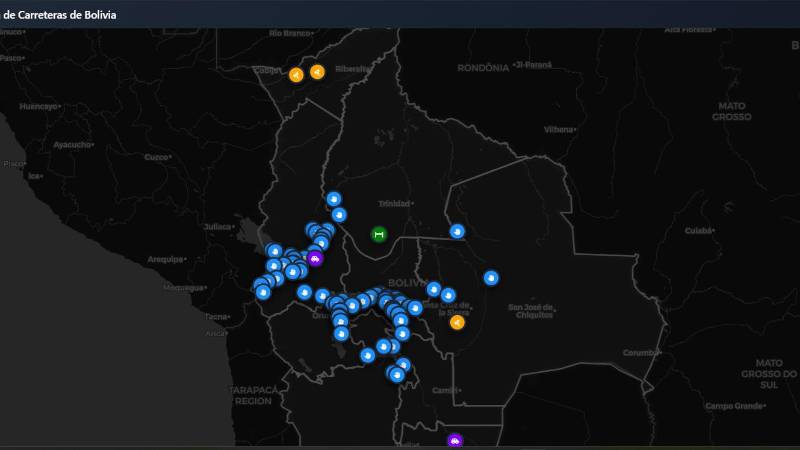
Task: Click blue marker northwest of San José de Chiquitos
Action: click(491, 277)
